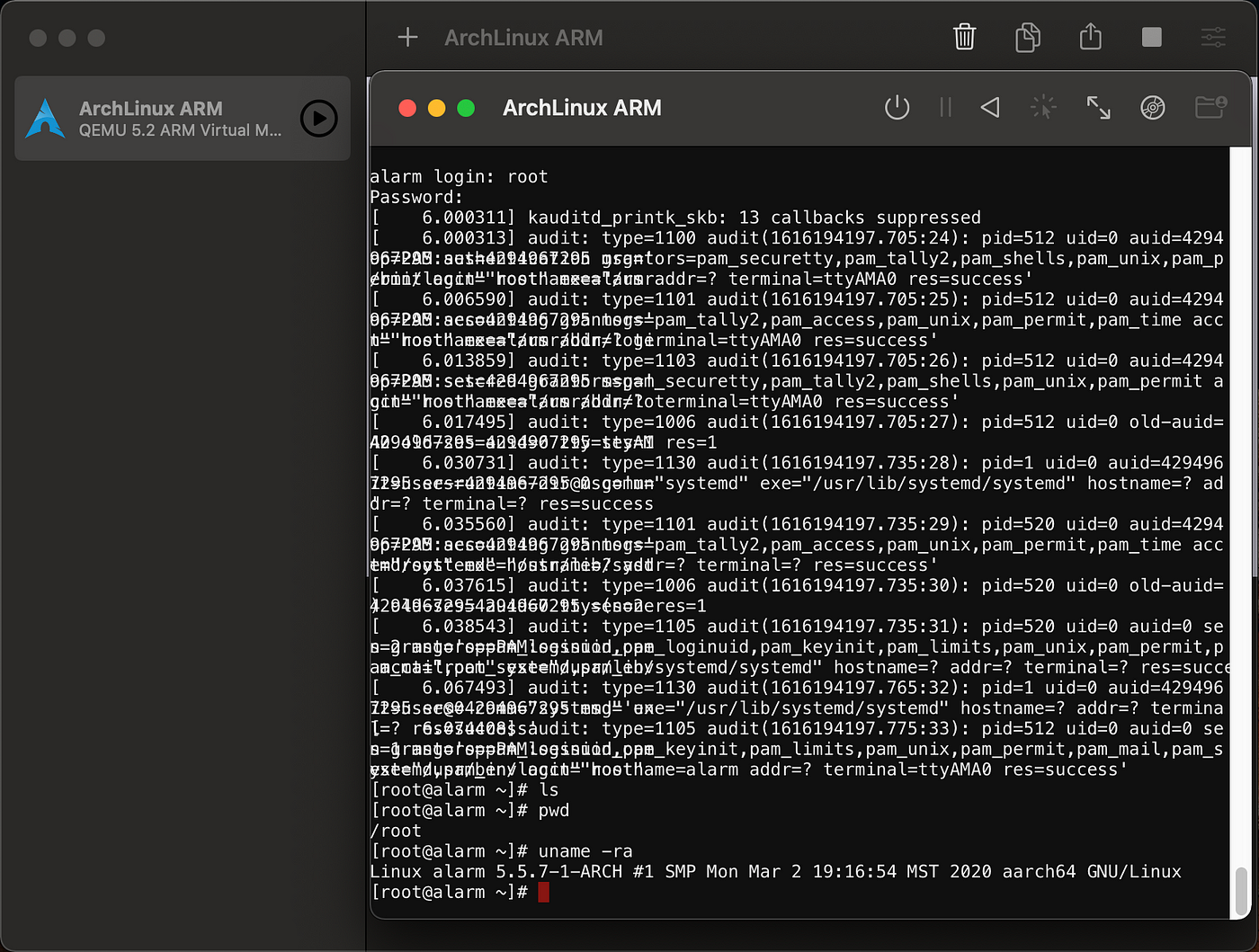Start ArchLinux ARM with the play button
The image size is (1259, 952).
pos(318,118)
